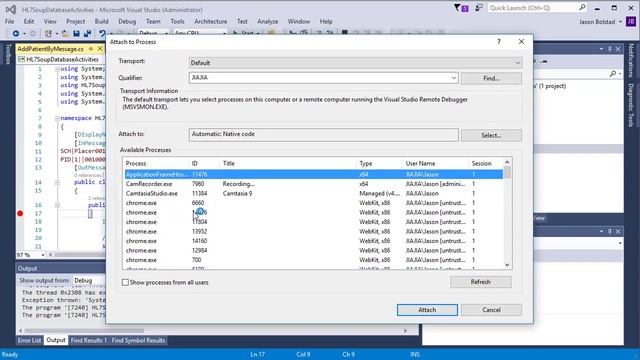Click the Navigate Backward toolbar icon
This screenshot has height=360, width=640.
[x=16, y=33]
